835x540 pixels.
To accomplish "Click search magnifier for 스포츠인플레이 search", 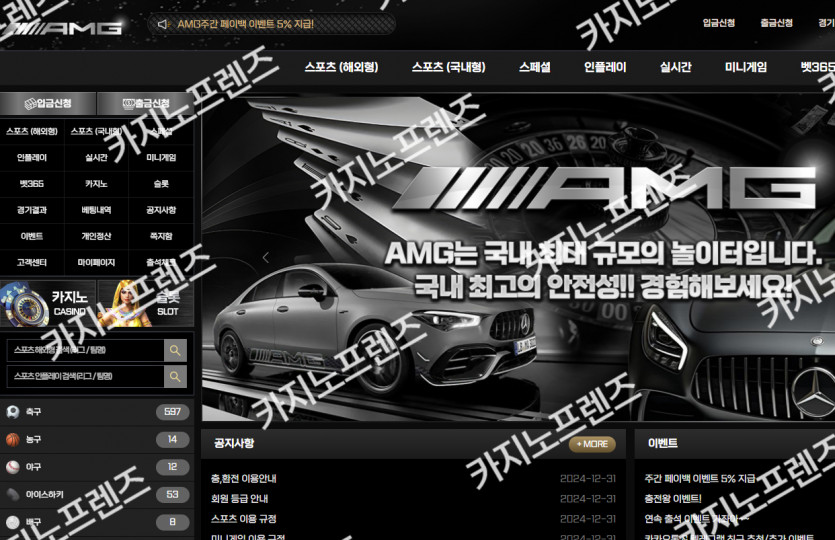I will (175, 376).
